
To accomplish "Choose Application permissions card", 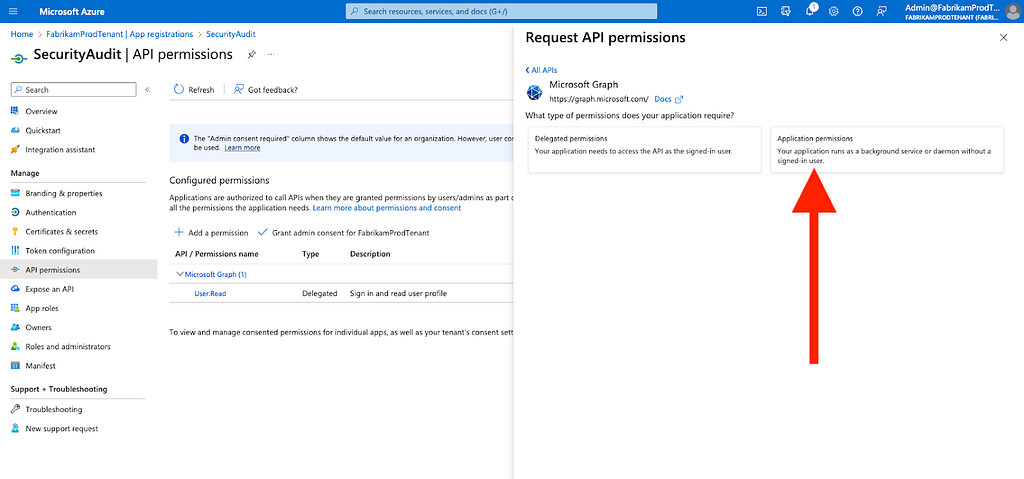I will [x=887, y=150].
